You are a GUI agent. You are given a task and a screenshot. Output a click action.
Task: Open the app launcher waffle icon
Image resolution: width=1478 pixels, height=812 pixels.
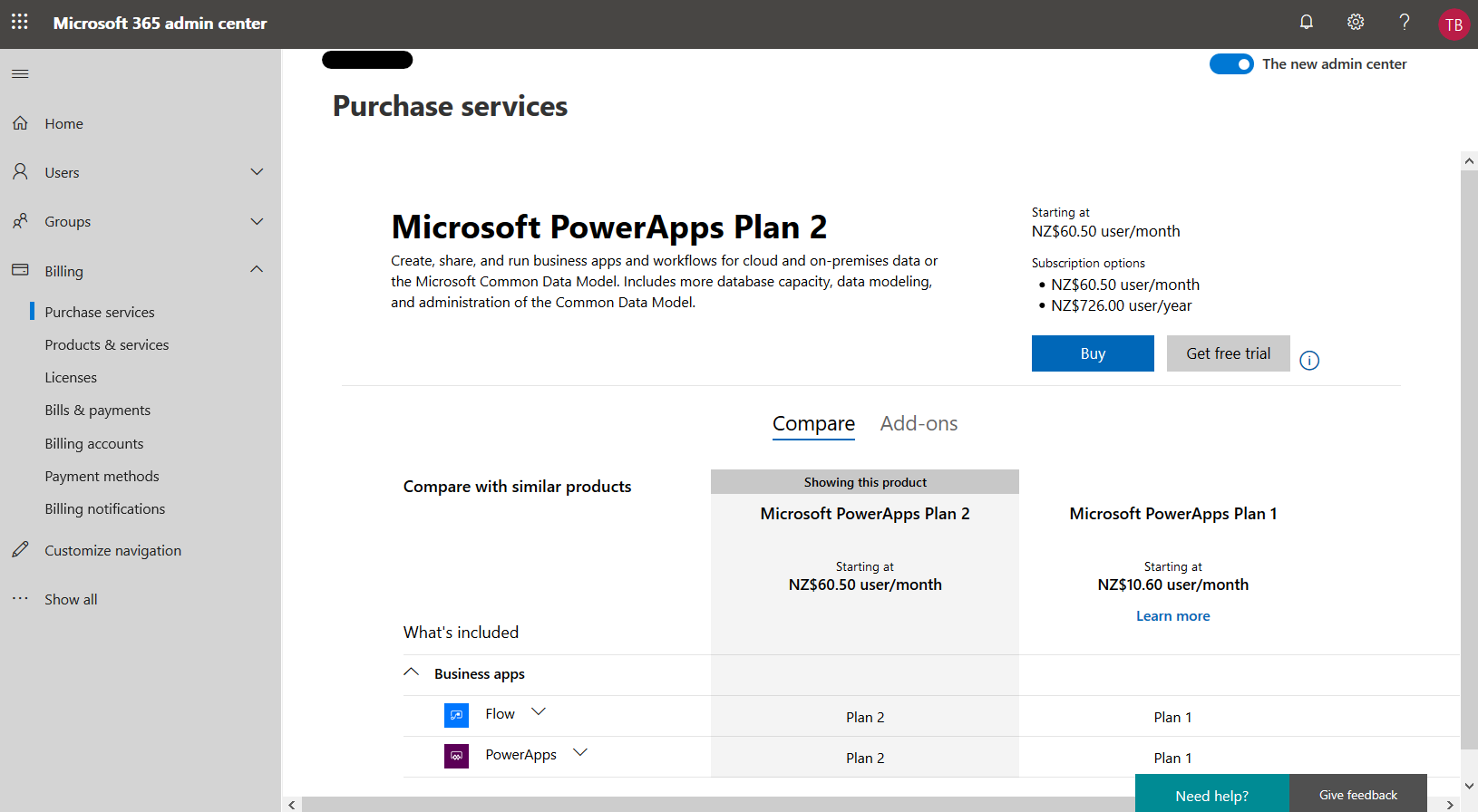[20, 22]
